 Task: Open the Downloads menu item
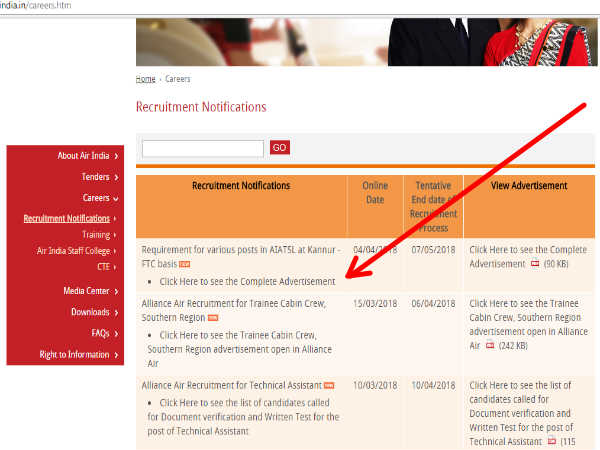click(x=90, y=312)
